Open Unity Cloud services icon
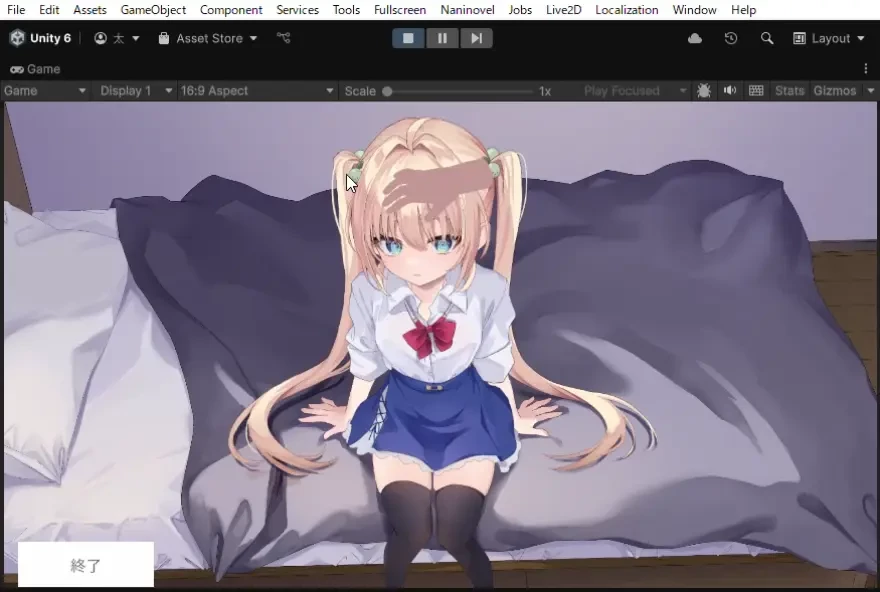The image size is (880, 592). (x=695, y=38)
